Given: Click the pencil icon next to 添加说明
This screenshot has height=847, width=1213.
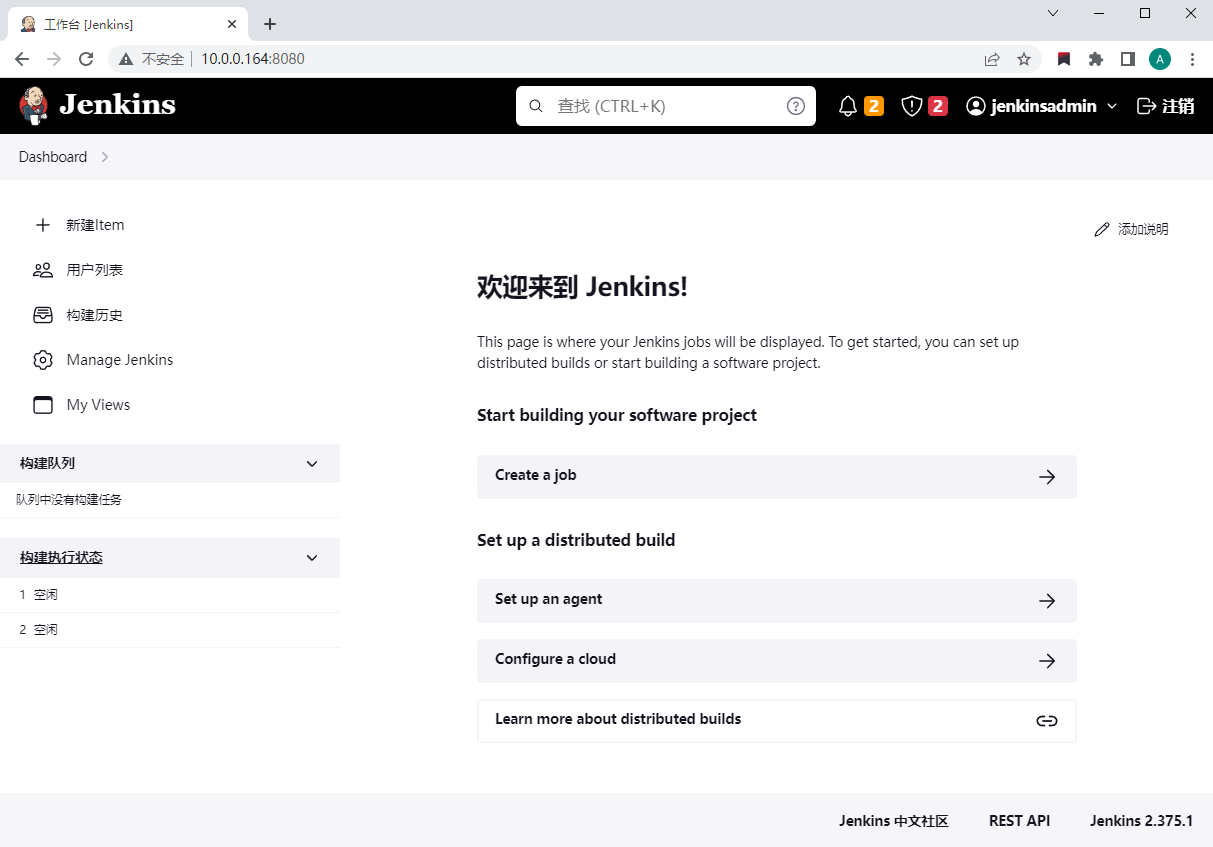Looking at the screenshot, I should (1102, 229).
